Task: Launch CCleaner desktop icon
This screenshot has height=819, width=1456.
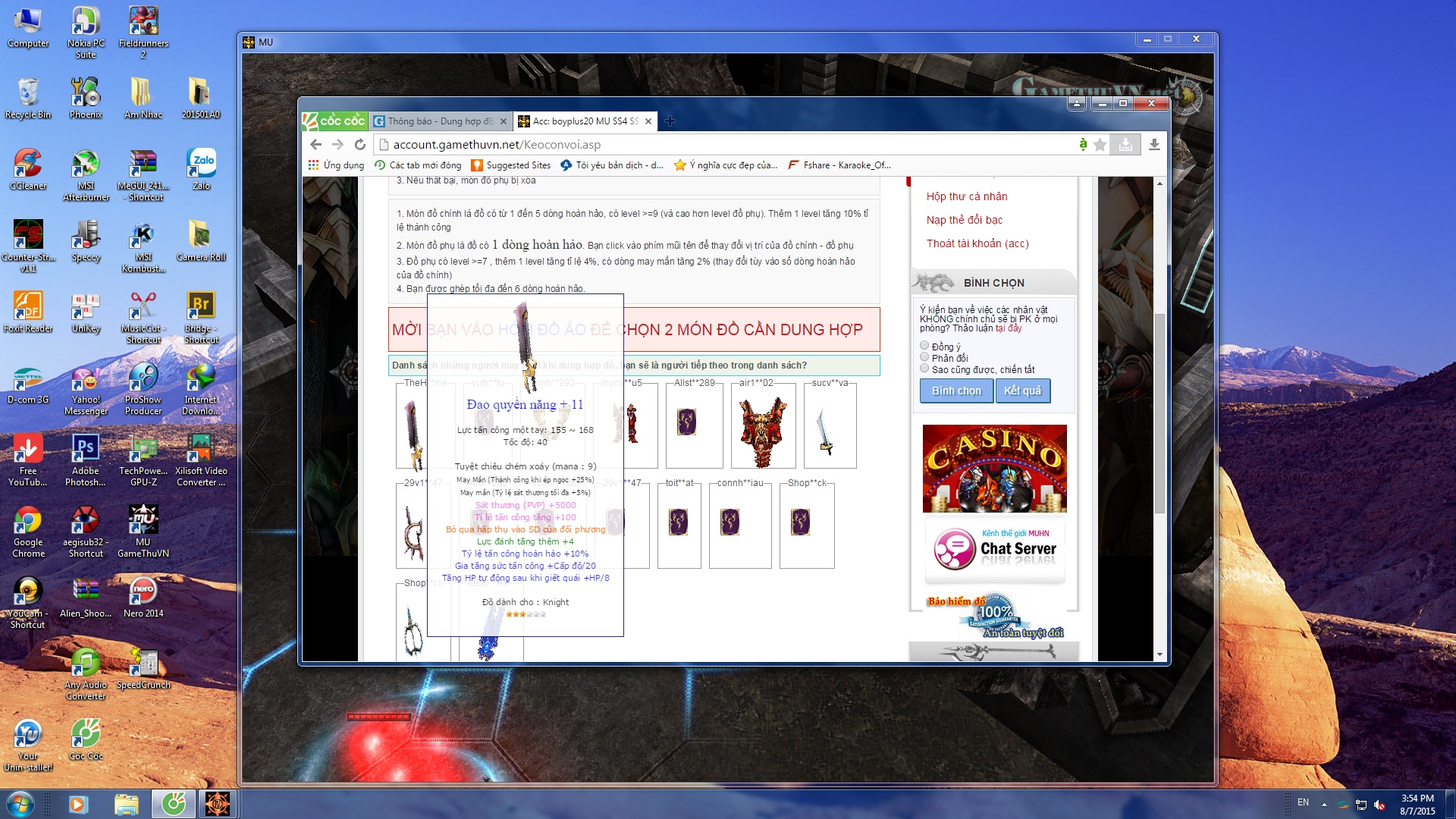Action: pyautogui.click(x=28, y=170)
